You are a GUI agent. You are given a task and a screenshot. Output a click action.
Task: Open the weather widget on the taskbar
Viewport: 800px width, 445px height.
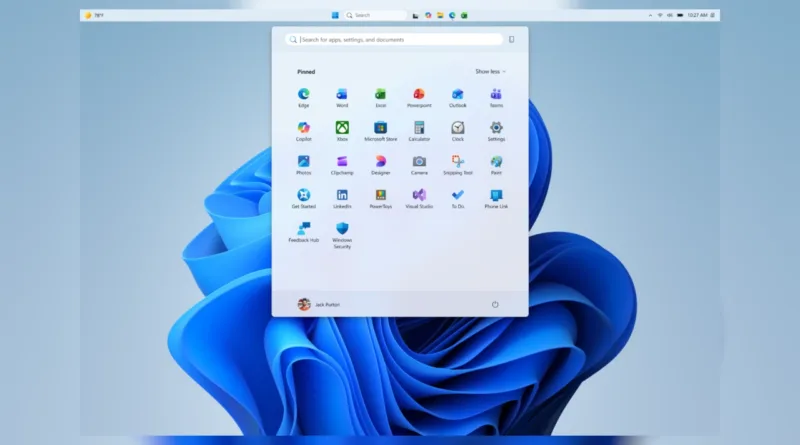pos(94,15)
